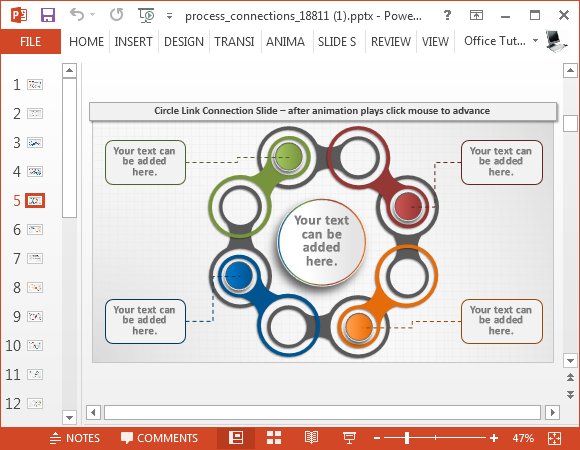The width and height of the screenshot is (580, 450).
Task: Click the blue sphere button in diagram
Action: (239, 276)
